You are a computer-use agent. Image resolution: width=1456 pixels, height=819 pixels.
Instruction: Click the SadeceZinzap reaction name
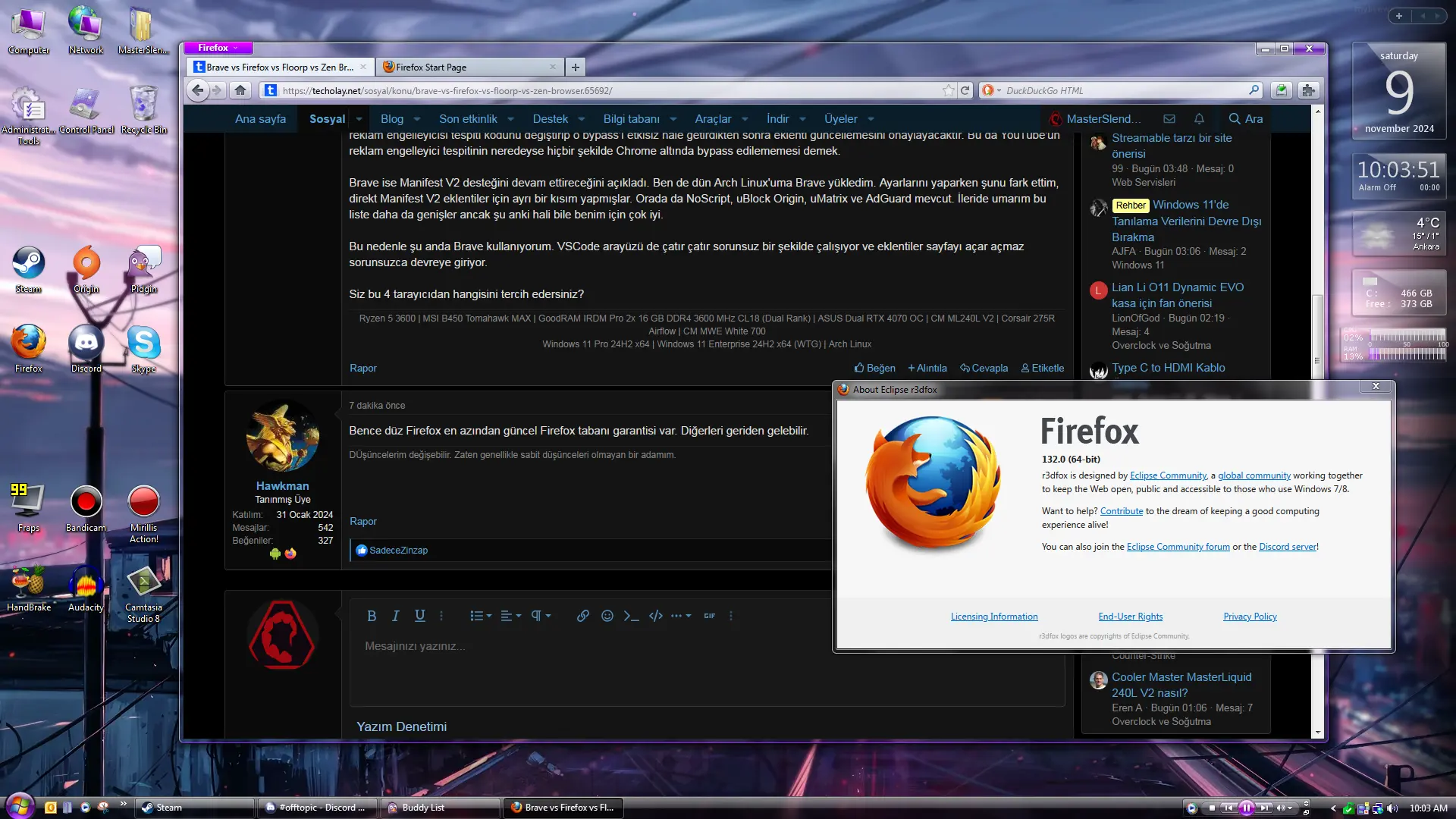399,551
